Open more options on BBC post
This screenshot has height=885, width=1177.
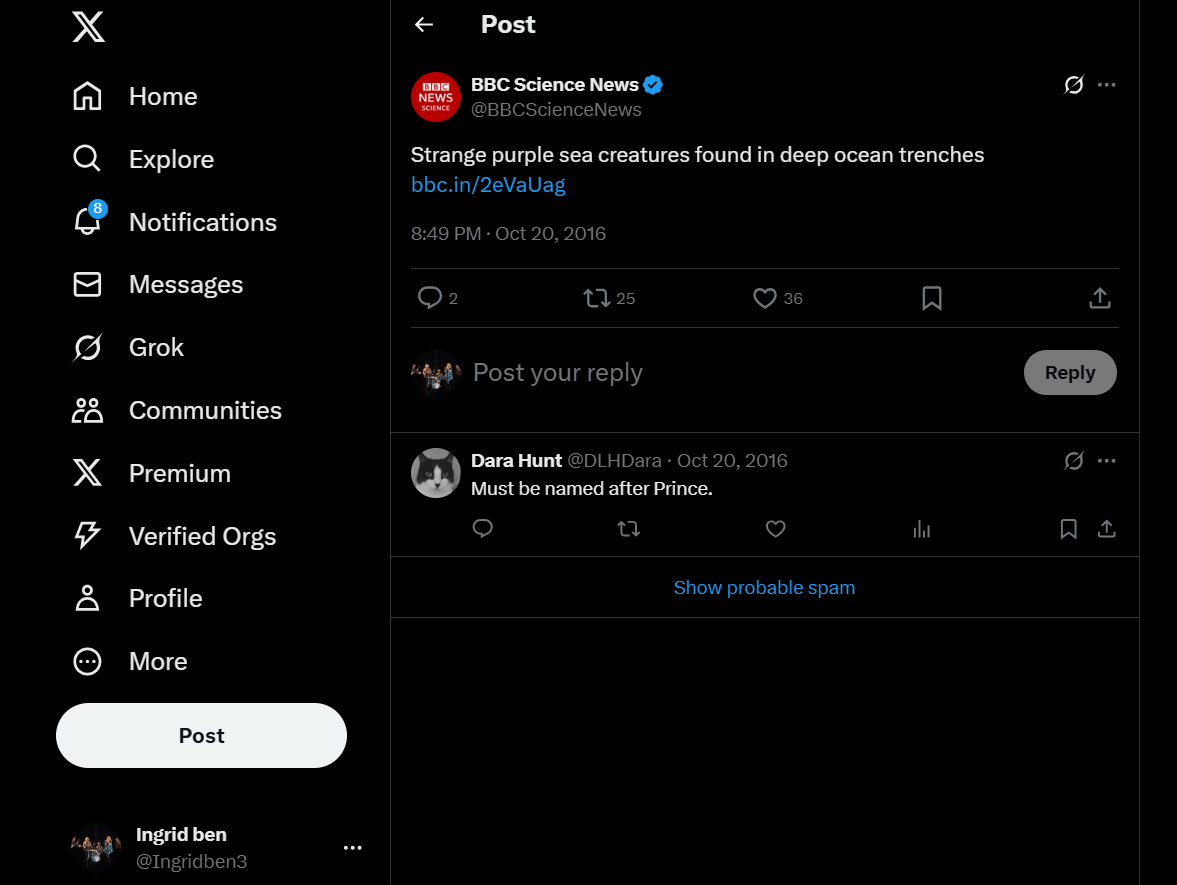1106,85
